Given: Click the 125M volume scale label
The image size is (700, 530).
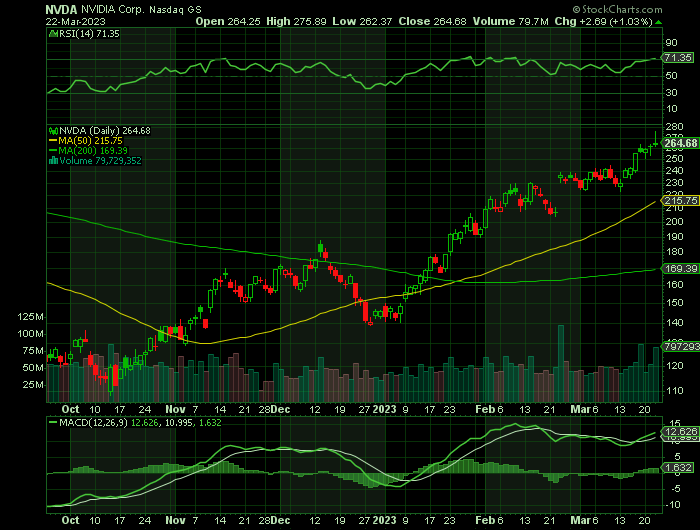Looking at the screenshot, I should (x=31, y=317).
